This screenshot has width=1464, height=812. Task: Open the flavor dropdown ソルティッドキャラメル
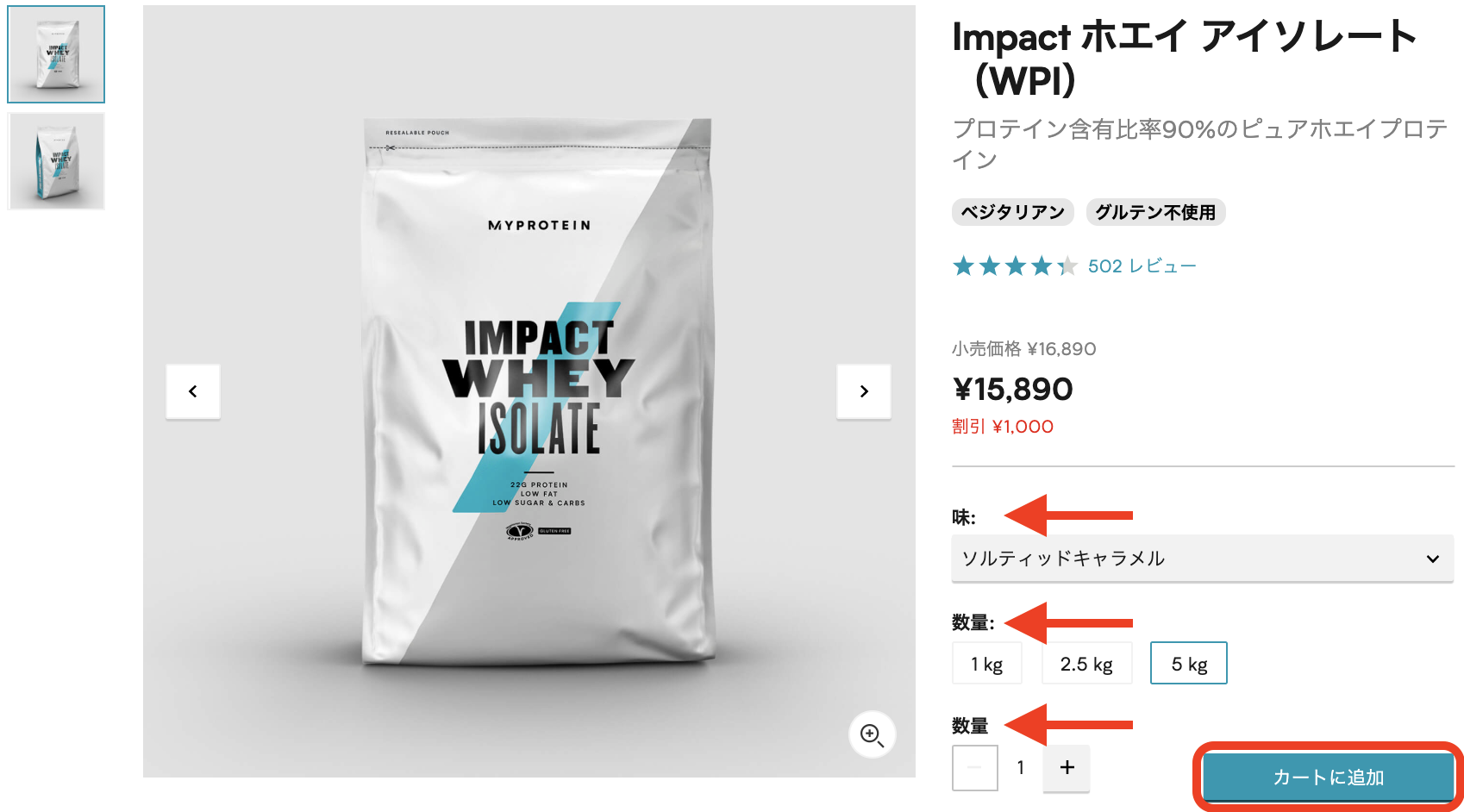(1203, 559)
